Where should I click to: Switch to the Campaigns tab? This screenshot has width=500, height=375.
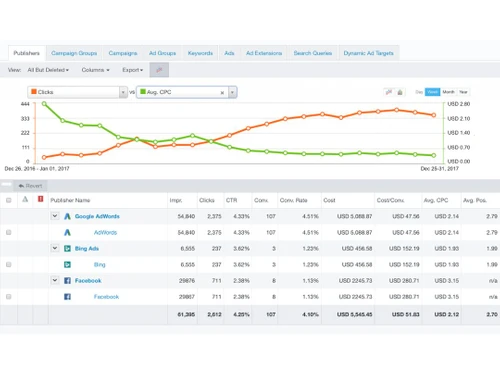tap(123, 53)
